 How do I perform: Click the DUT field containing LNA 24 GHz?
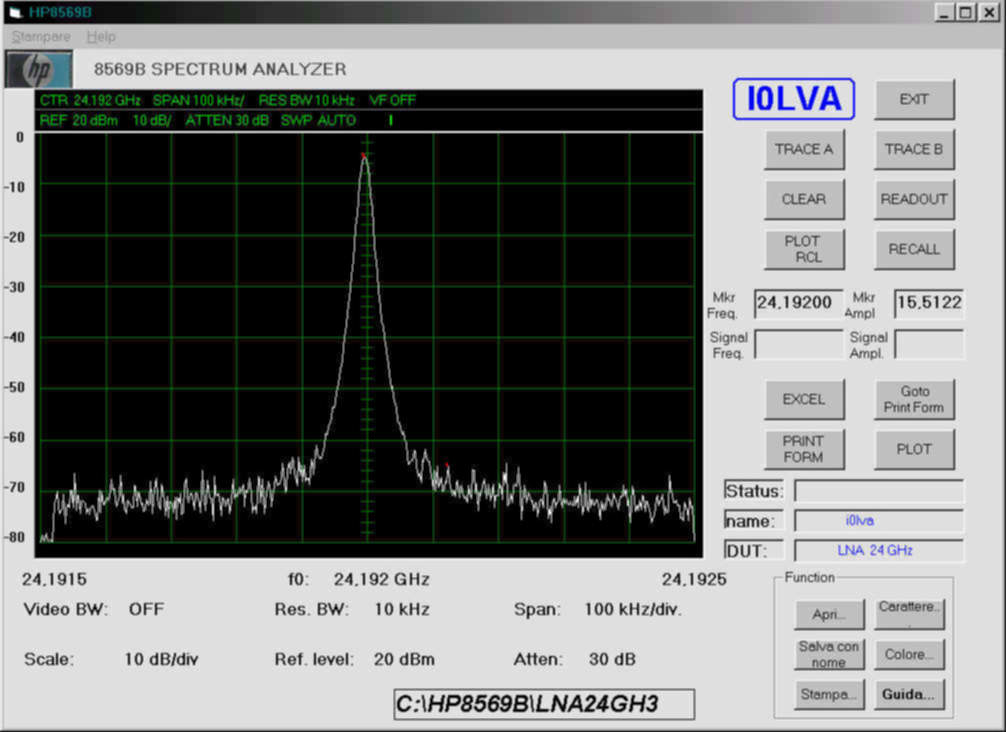click(x=879, y=550)
